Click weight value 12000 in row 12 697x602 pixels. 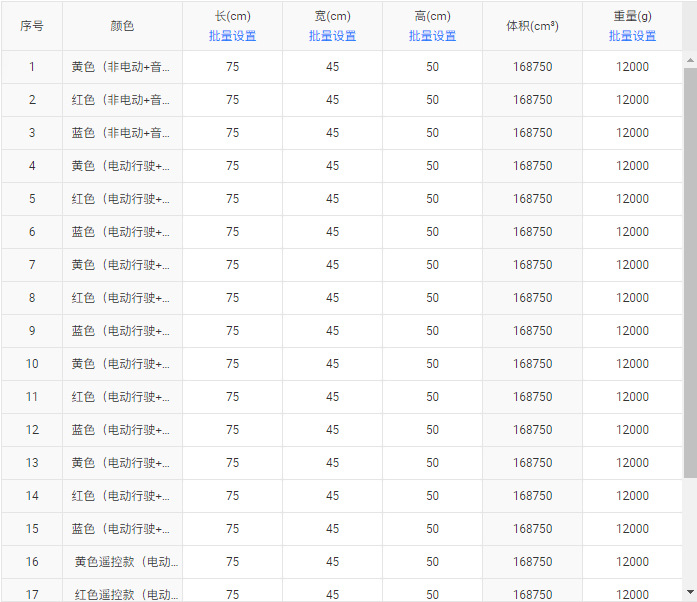632,430
